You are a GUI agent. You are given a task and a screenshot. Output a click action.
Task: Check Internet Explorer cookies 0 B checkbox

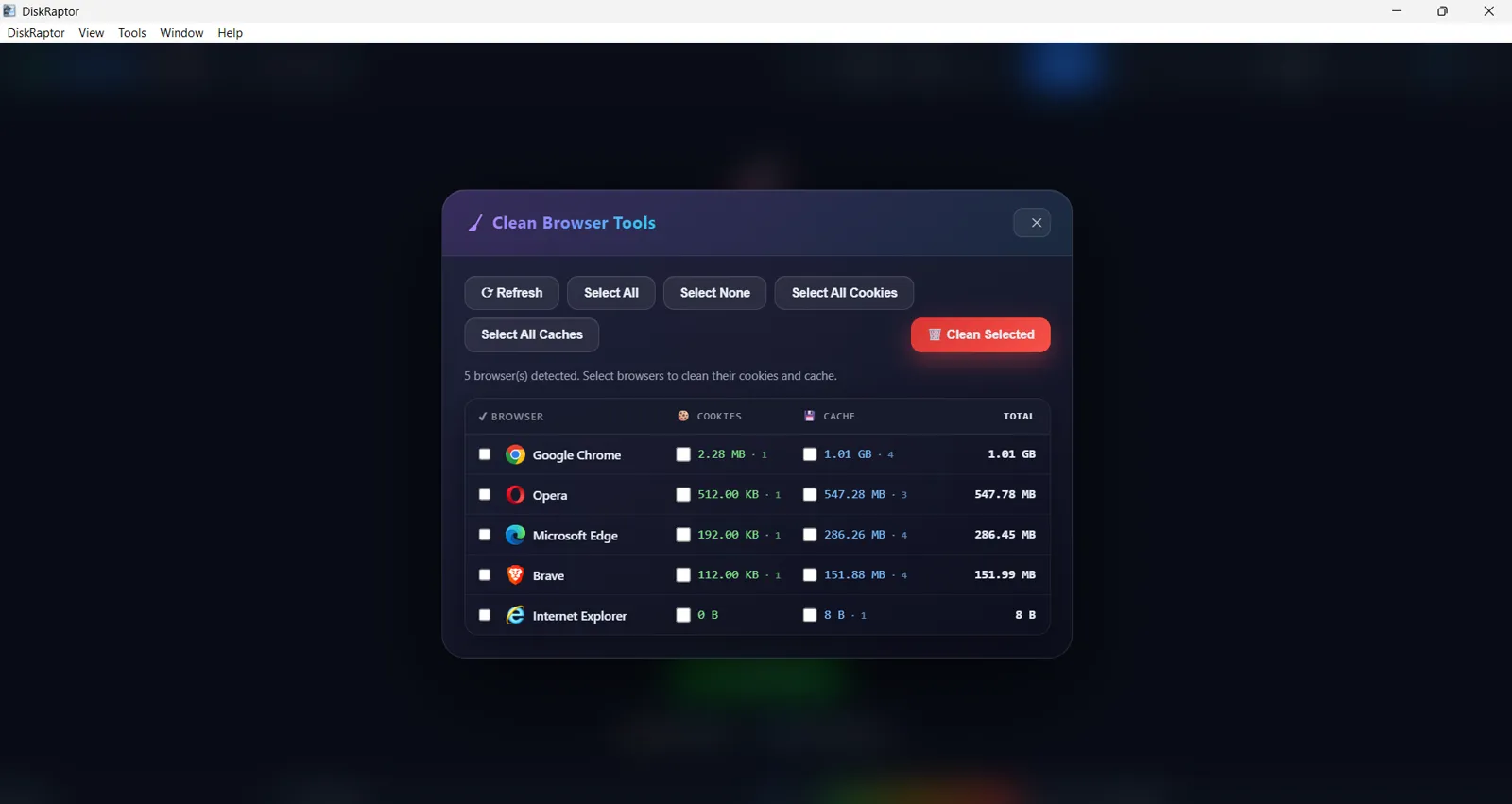[x=683, y=615]
